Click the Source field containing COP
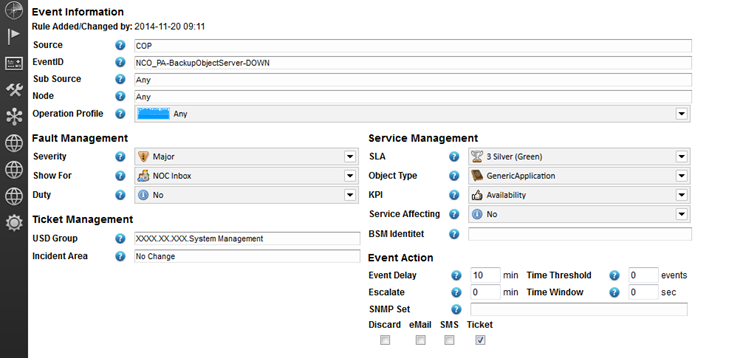Viewport: 747px width, 364px height. point(413,46)
